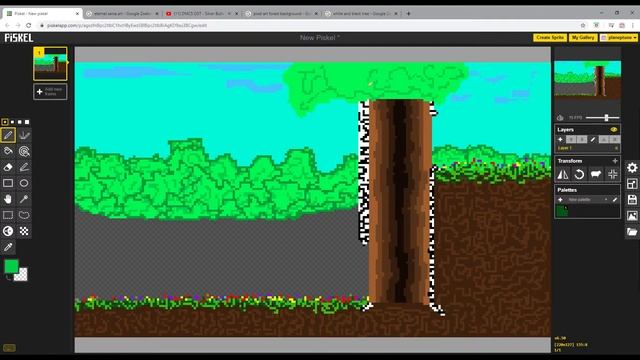Select the Move hand tool

click(x=8, y=199)
